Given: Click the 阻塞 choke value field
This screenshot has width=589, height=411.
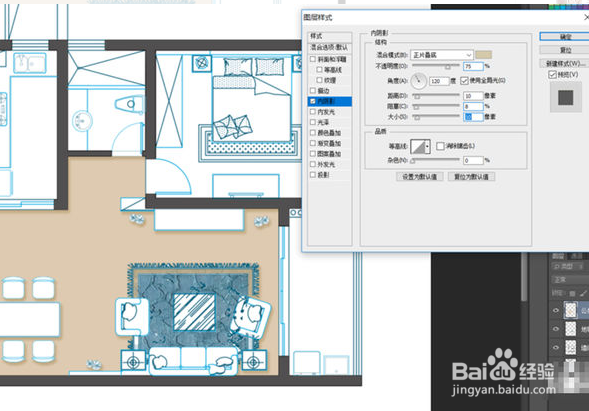Looking at the screenshot, I should click(x=473, y=106).
